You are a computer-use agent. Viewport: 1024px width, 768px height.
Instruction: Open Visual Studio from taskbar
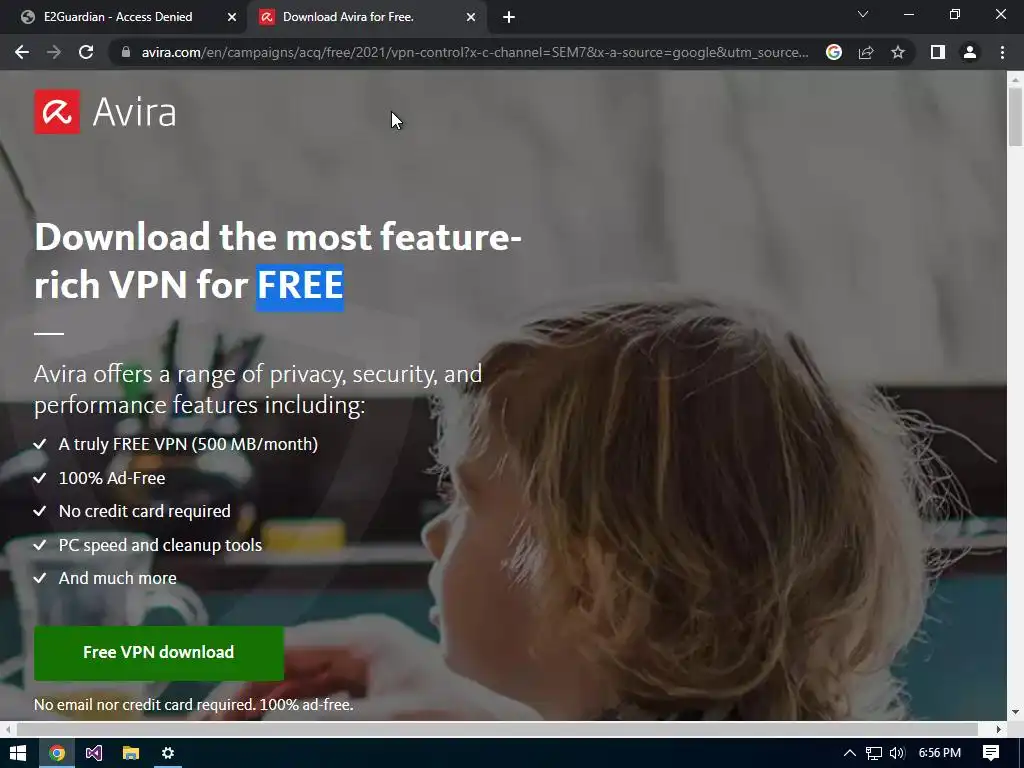point(93,753)
